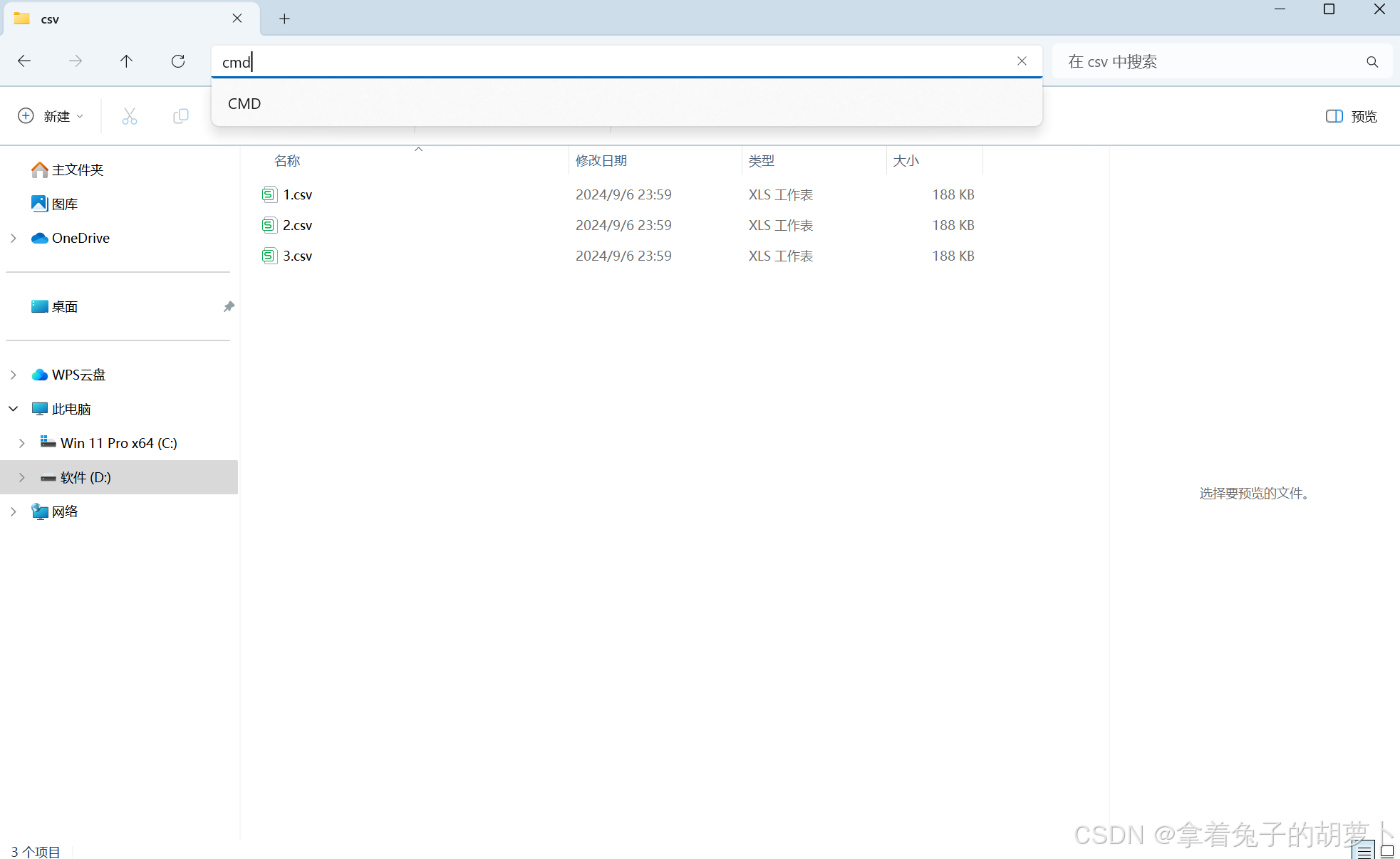Click the up directory arrow
This screenshot has height=859, width=1400.
click(126, 61)
